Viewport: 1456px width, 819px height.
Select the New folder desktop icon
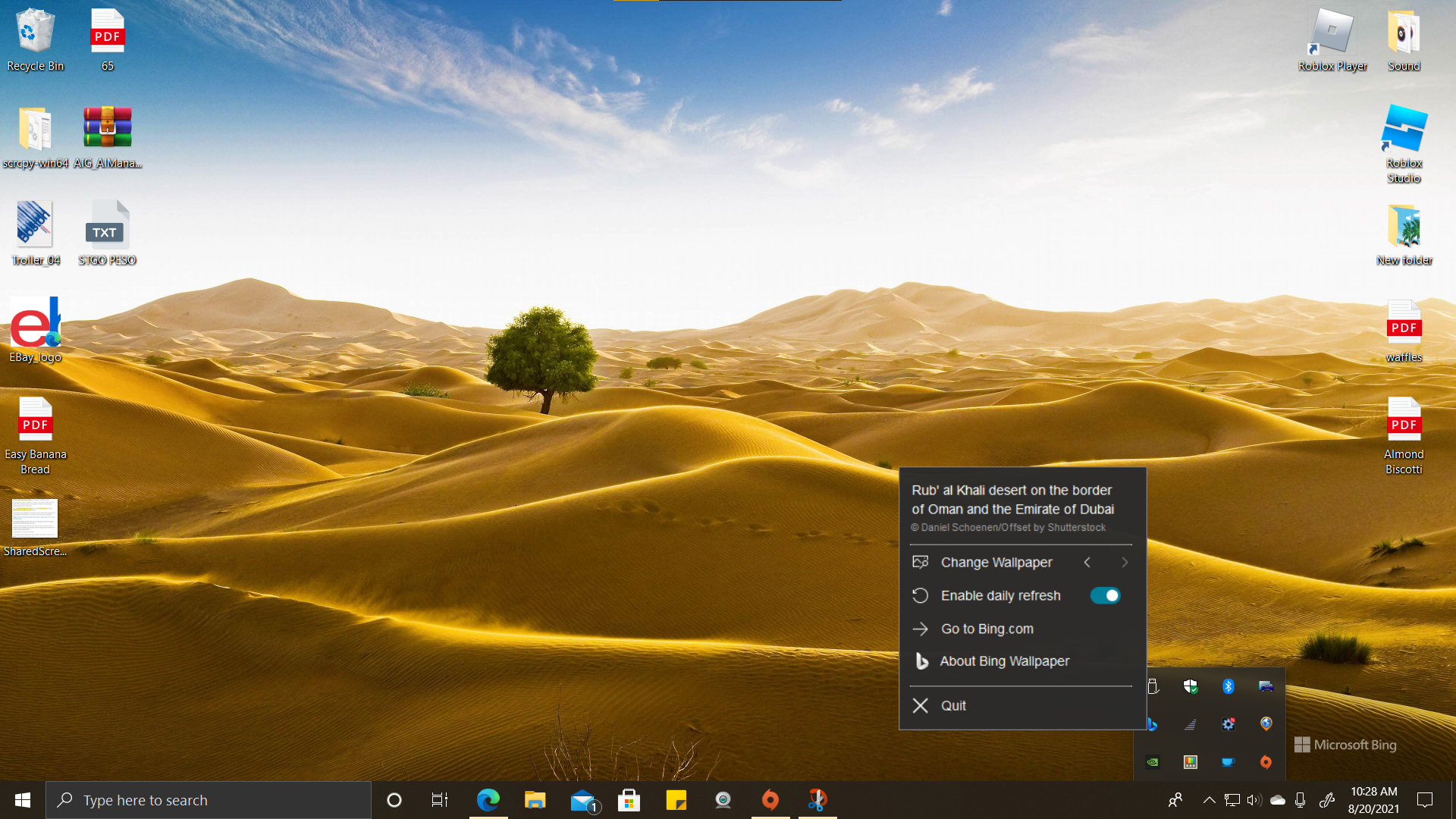point(1404,234)
